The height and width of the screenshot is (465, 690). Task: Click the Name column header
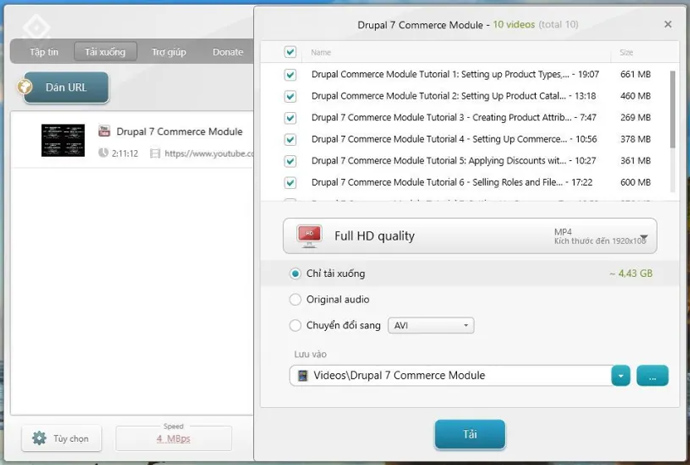coord(321,52)
